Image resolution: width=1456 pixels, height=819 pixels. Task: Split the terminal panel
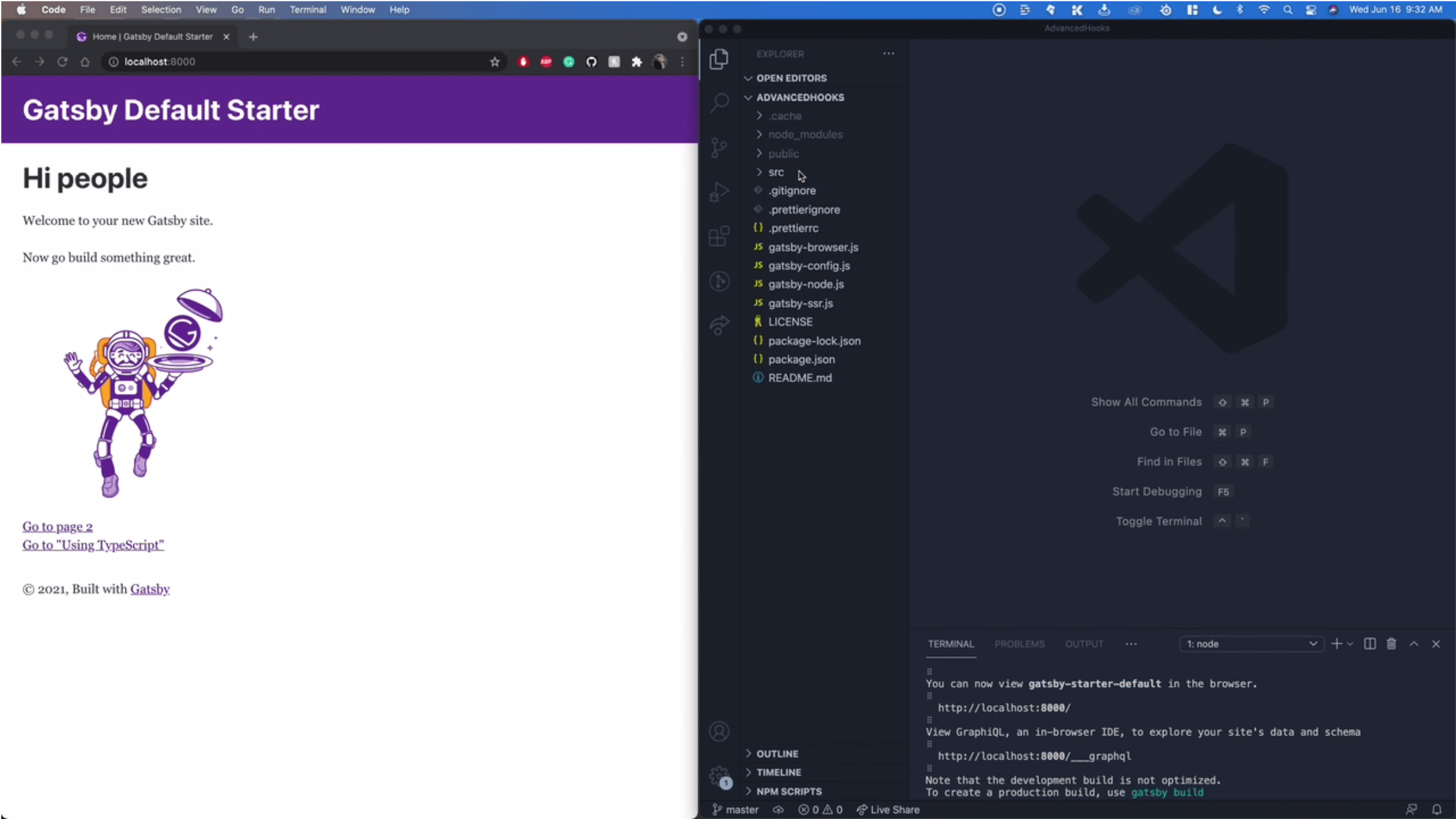point(1370,644)
